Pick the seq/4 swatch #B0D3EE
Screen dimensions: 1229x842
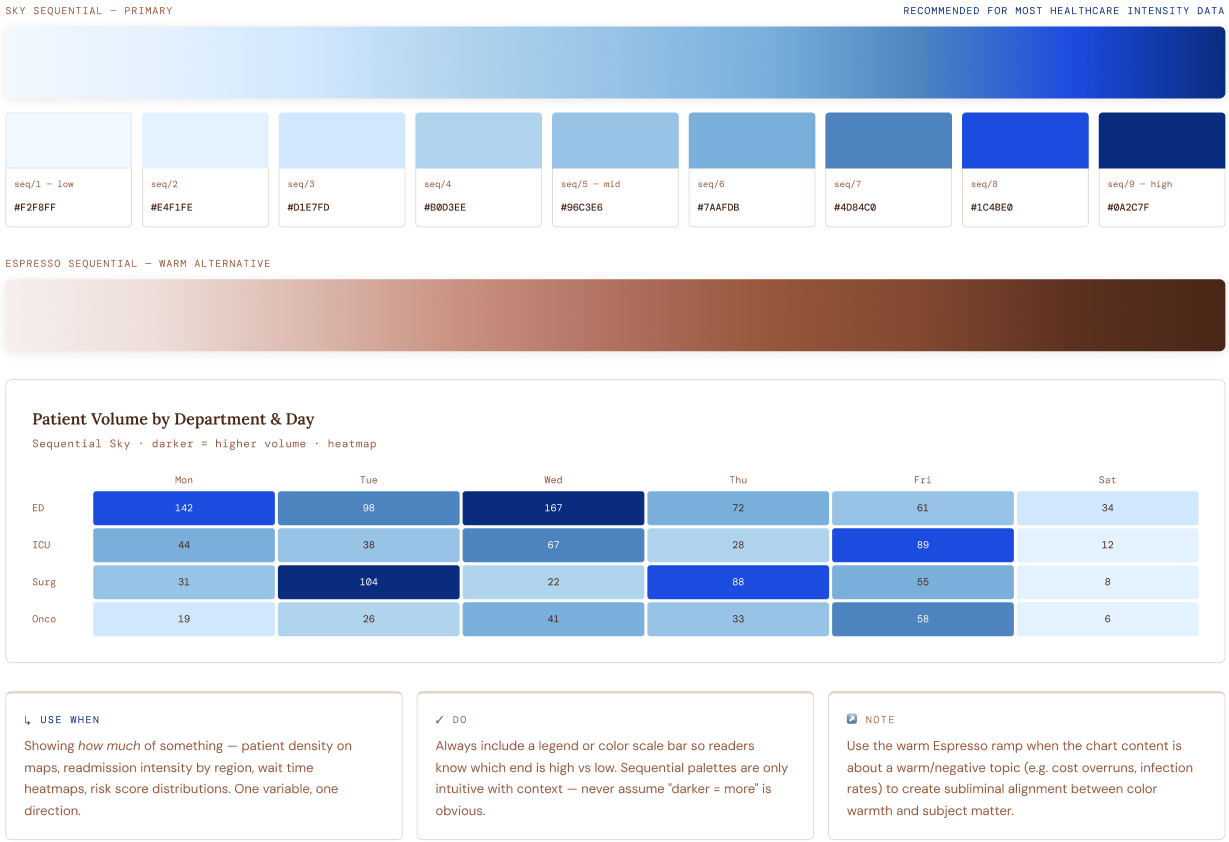tap(478, 169)
